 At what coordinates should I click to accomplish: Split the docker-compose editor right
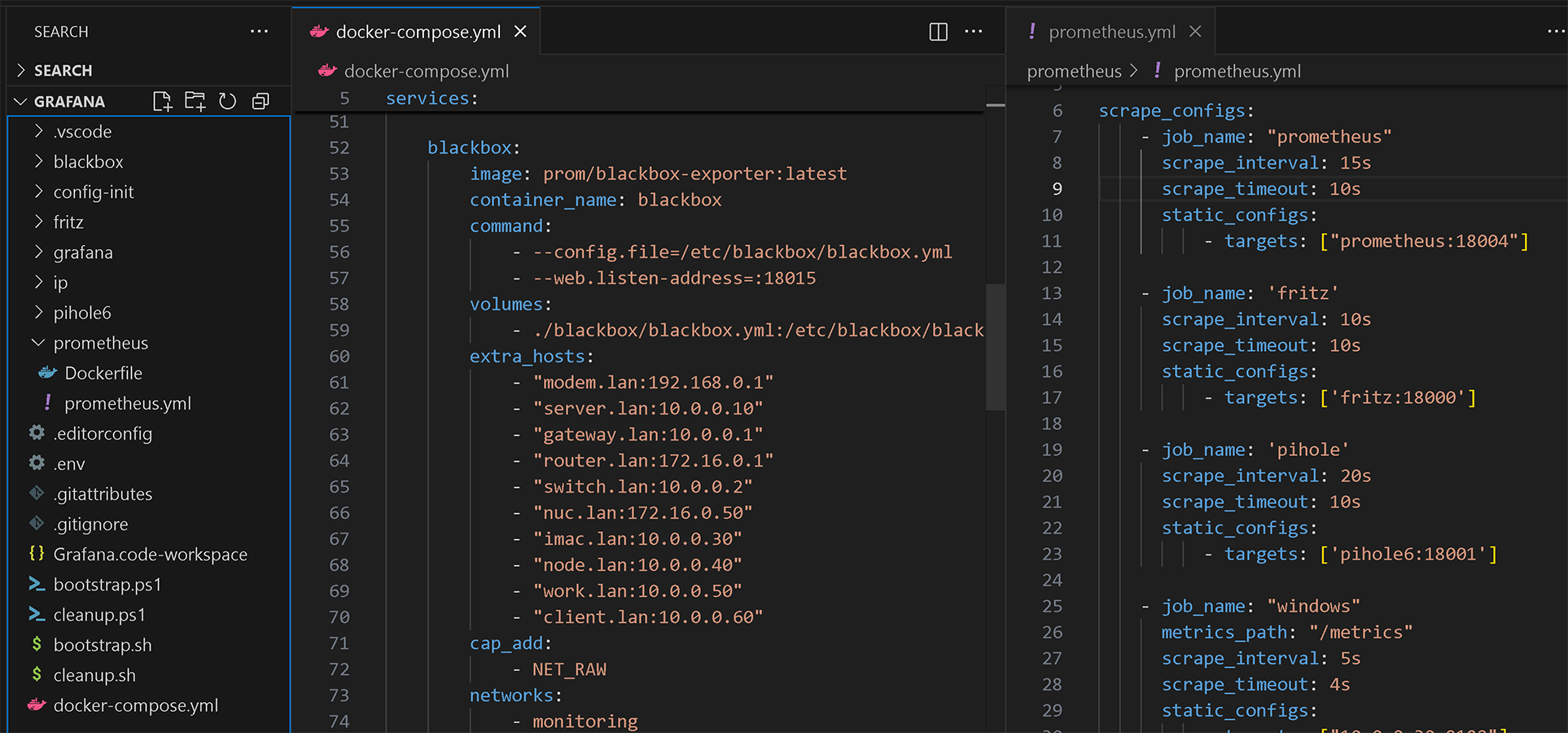click(938, 32)
